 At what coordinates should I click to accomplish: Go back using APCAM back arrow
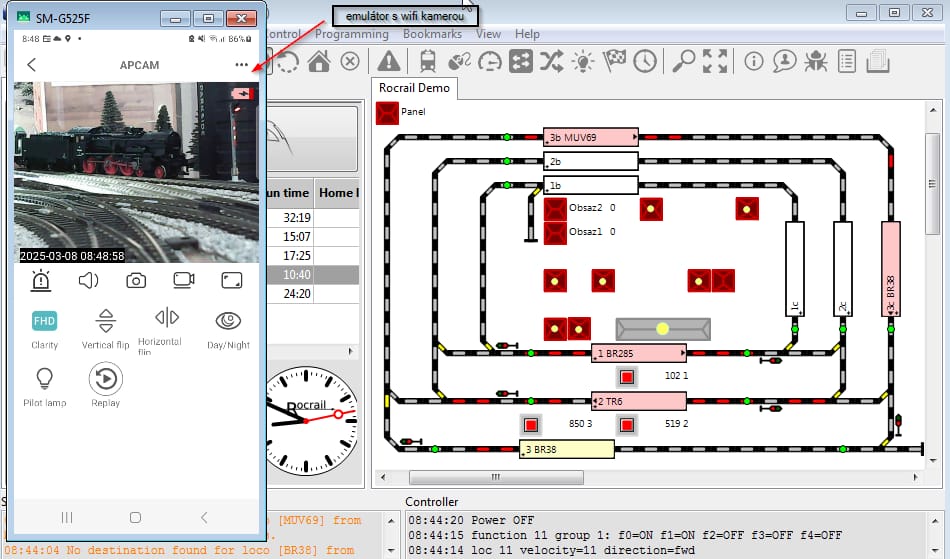click(32, 65)
